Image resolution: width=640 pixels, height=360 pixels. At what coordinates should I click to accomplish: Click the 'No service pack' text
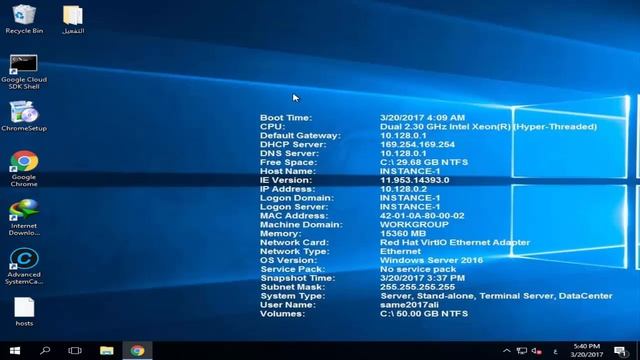418,269
